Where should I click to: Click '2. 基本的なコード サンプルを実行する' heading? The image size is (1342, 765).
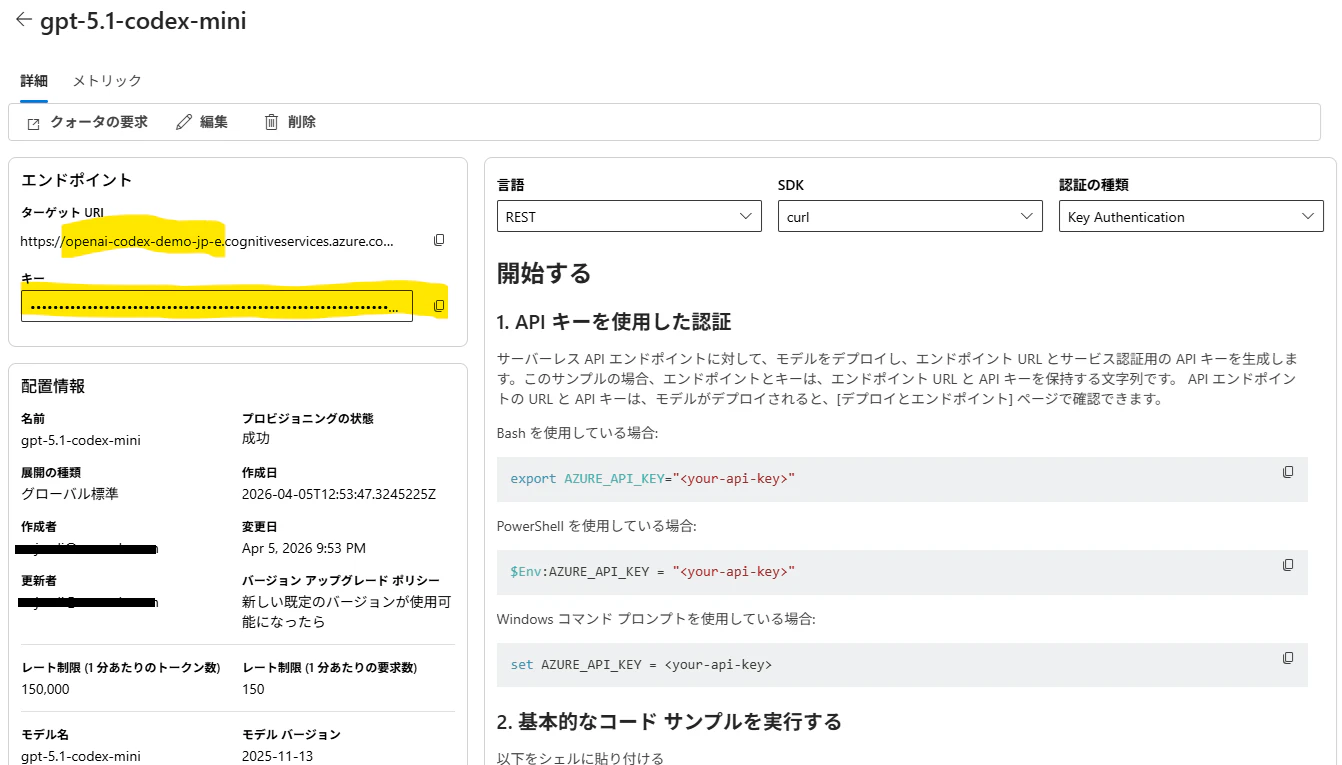point(669,721)
